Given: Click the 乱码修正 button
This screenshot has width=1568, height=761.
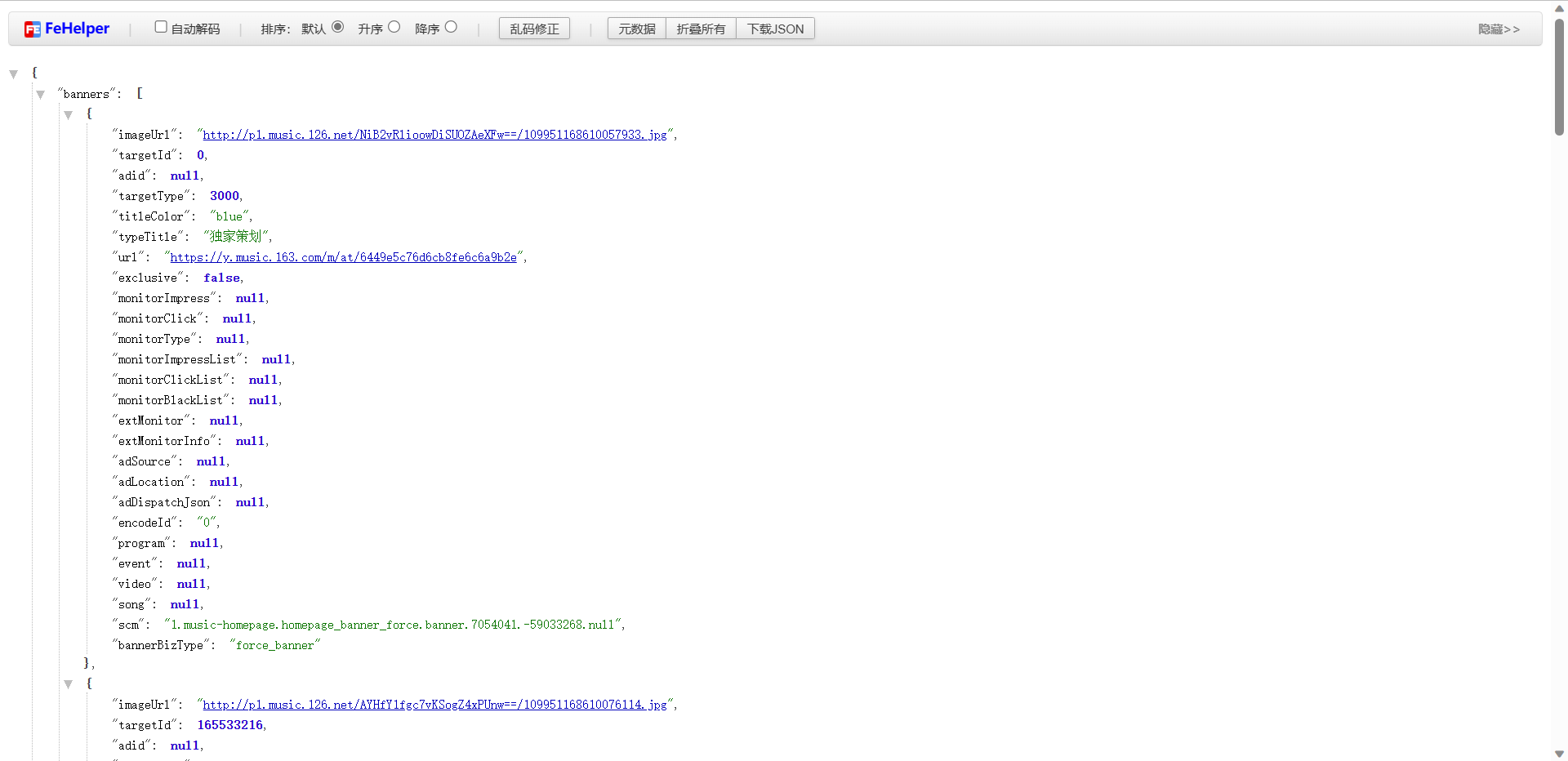Looking at the screenshot, I should pos(534,29).
